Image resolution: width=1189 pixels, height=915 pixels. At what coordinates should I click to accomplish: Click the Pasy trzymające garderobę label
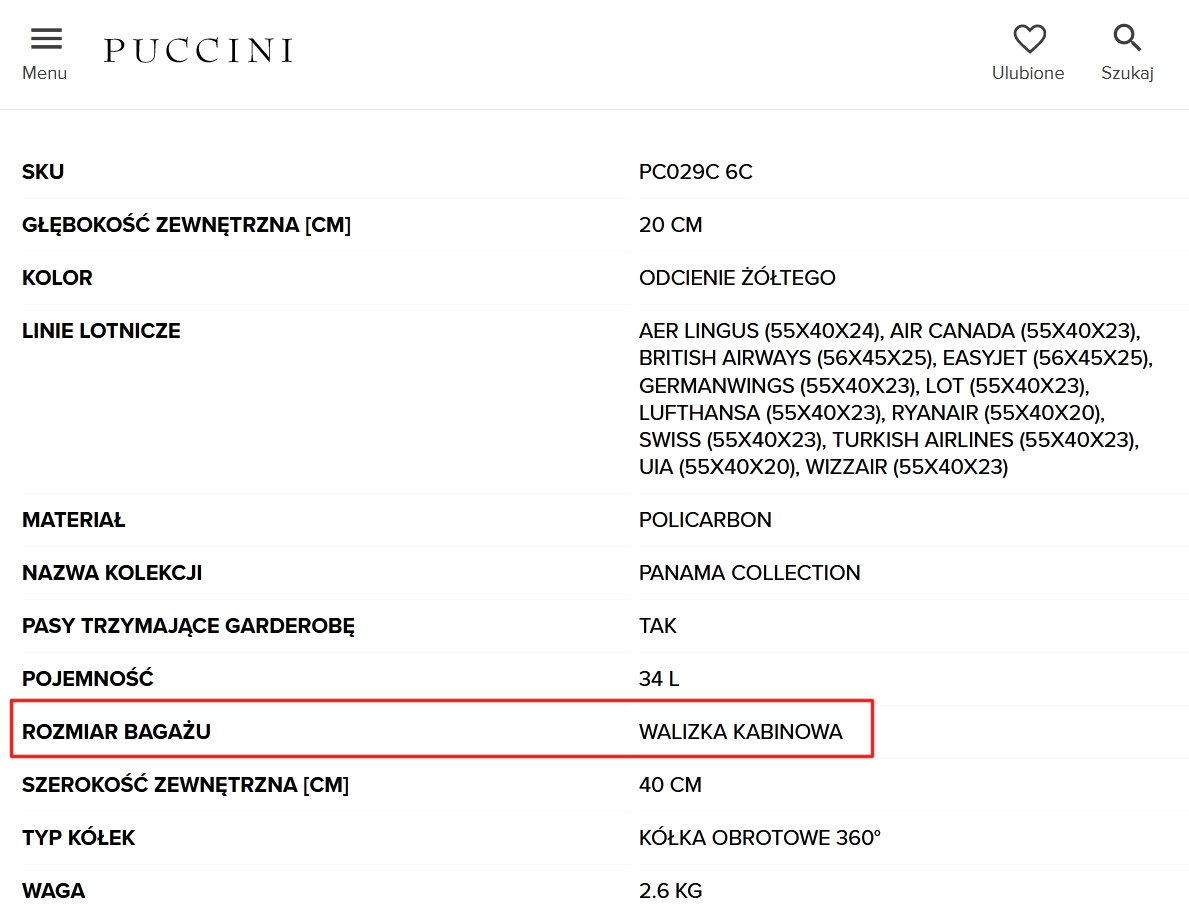(x=188, y=626)
